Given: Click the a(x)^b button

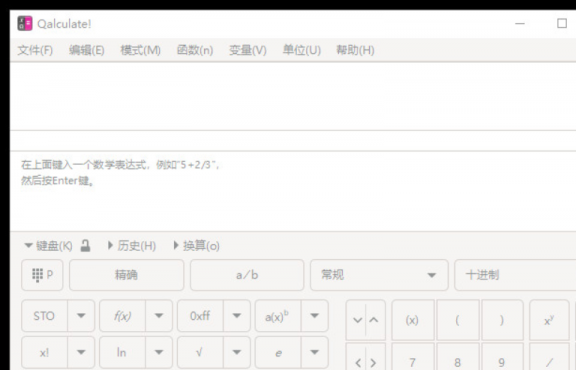Looking at the screenshot, I should 278,316.
